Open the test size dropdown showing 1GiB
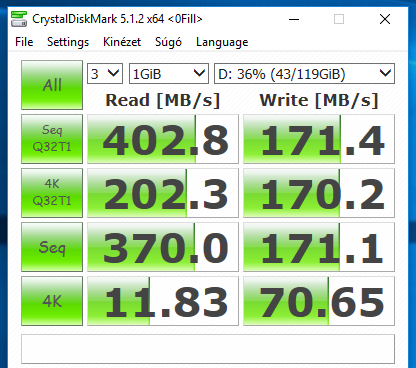The image size is (416, 368). pyautogui.click(x=169, y=73)
